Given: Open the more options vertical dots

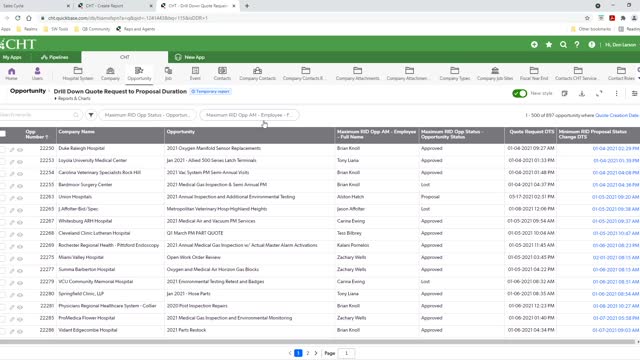Looking at the screenshot, I should (616, 93).
